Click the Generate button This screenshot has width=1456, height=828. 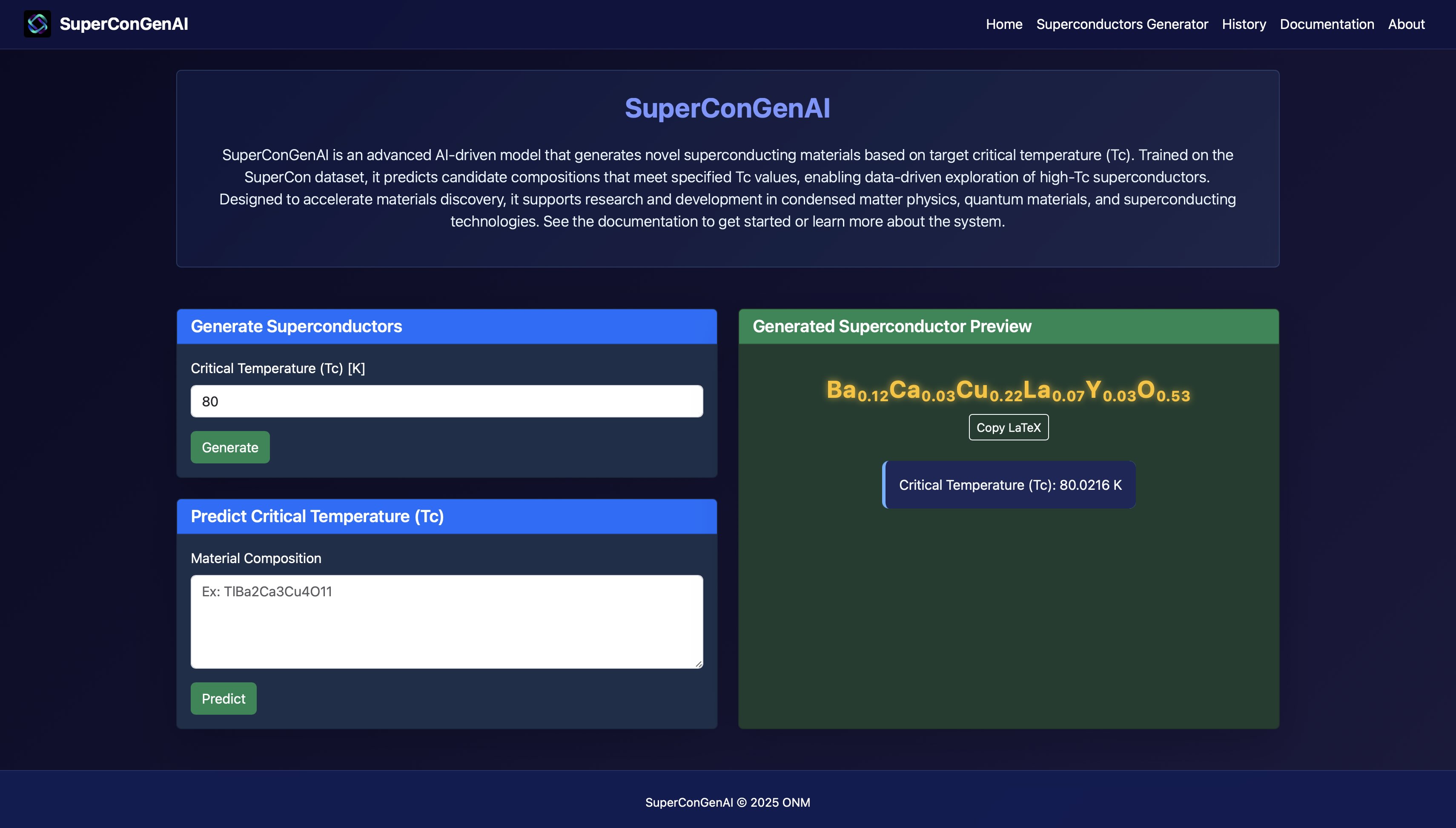point(229,447)
